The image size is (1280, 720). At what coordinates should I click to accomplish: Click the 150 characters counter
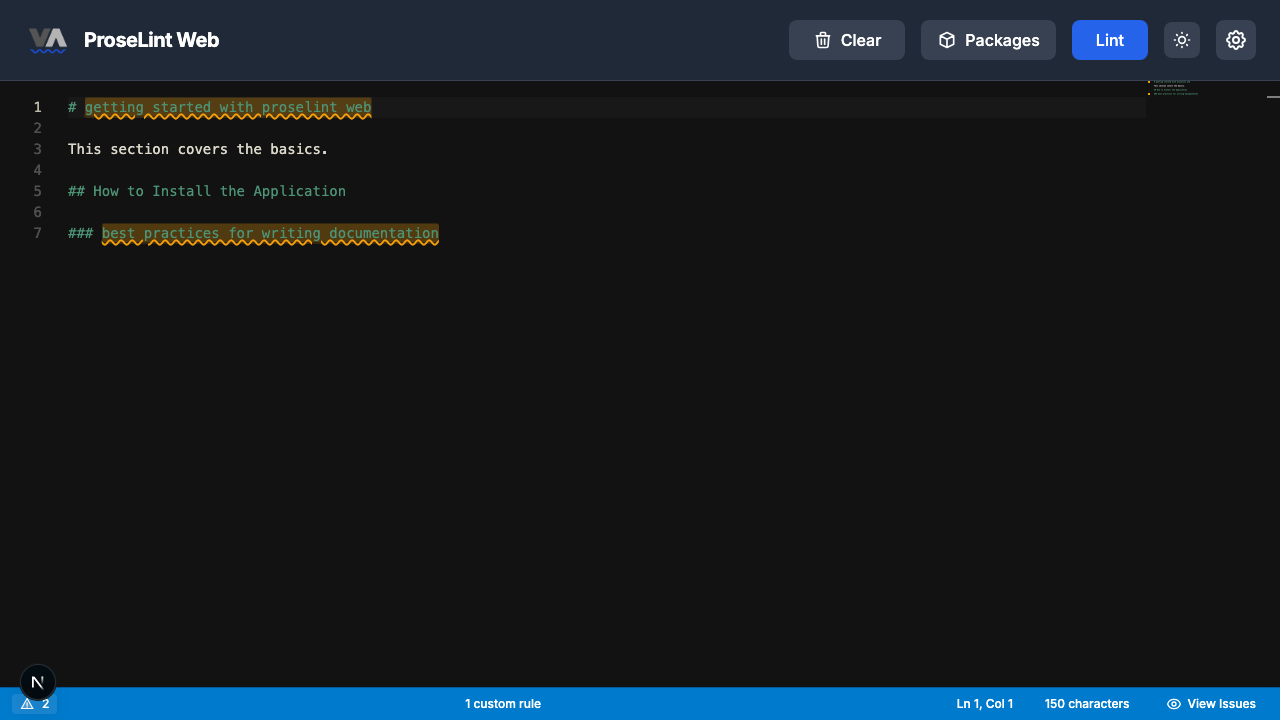click(x=1086, y=704)
